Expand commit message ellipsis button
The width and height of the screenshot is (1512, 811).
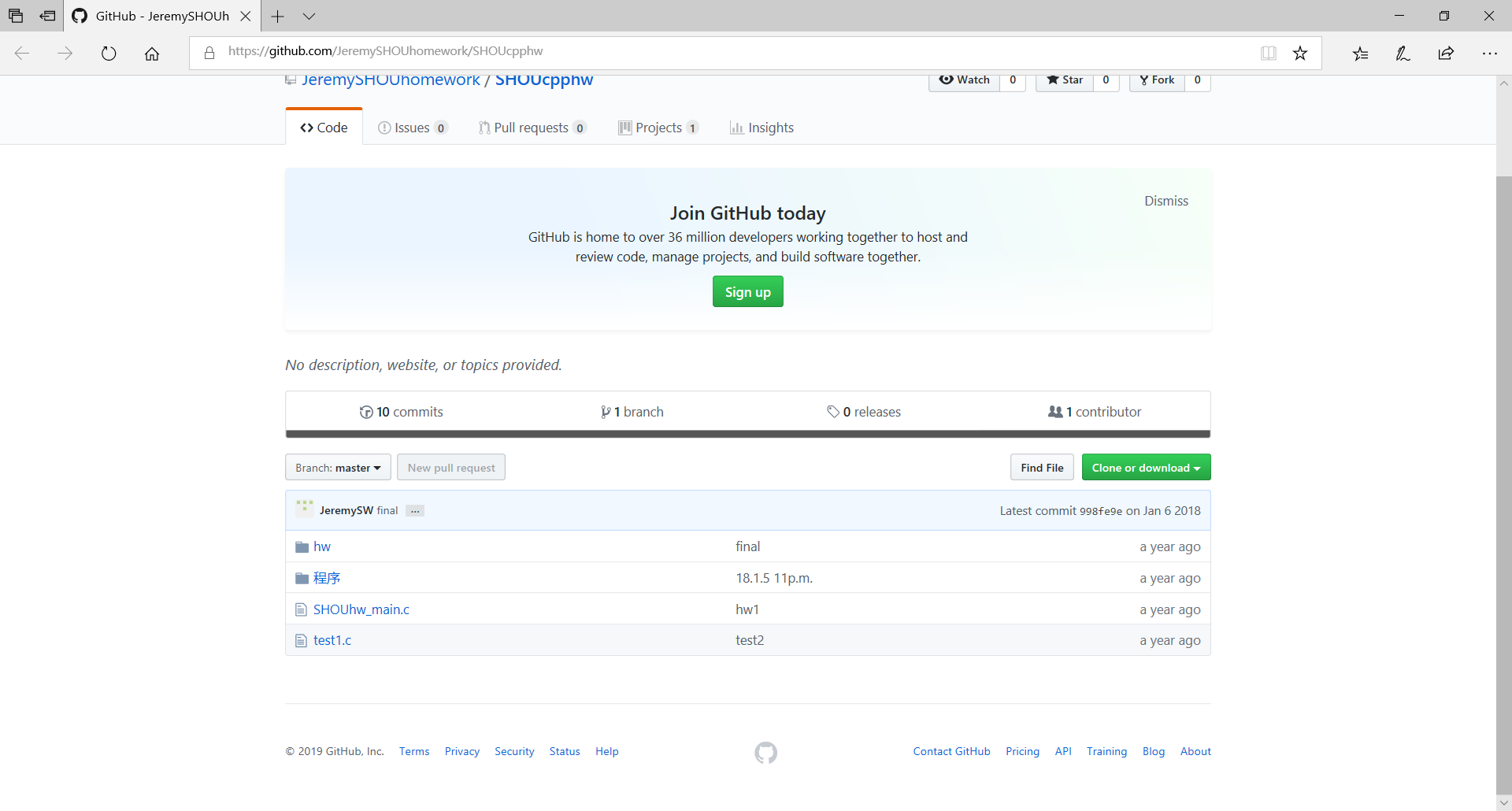pyautogui.click(x=415, y=510)
